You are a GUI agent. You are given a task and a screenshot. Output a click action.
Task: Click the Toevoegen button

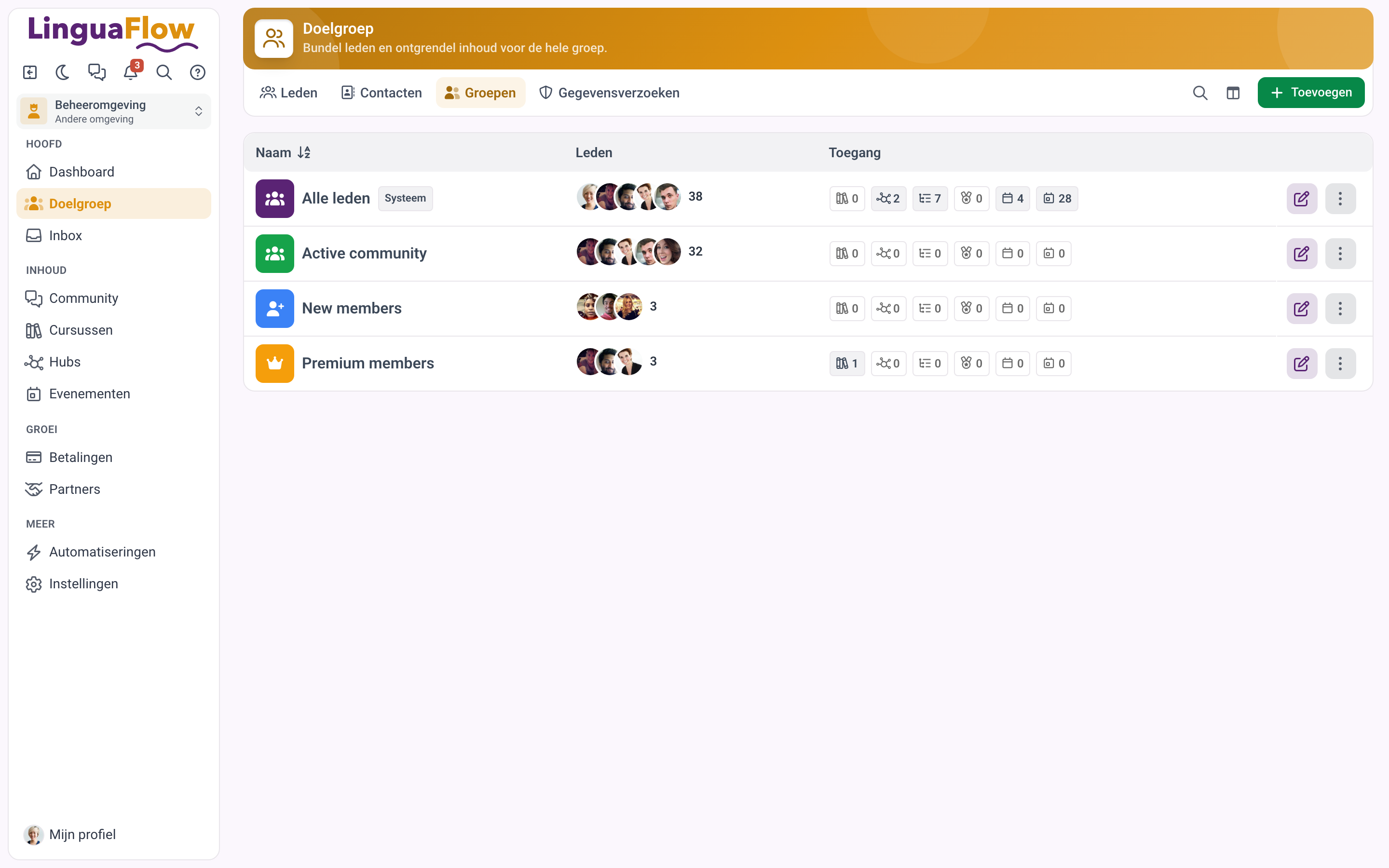coord(1310,93)
